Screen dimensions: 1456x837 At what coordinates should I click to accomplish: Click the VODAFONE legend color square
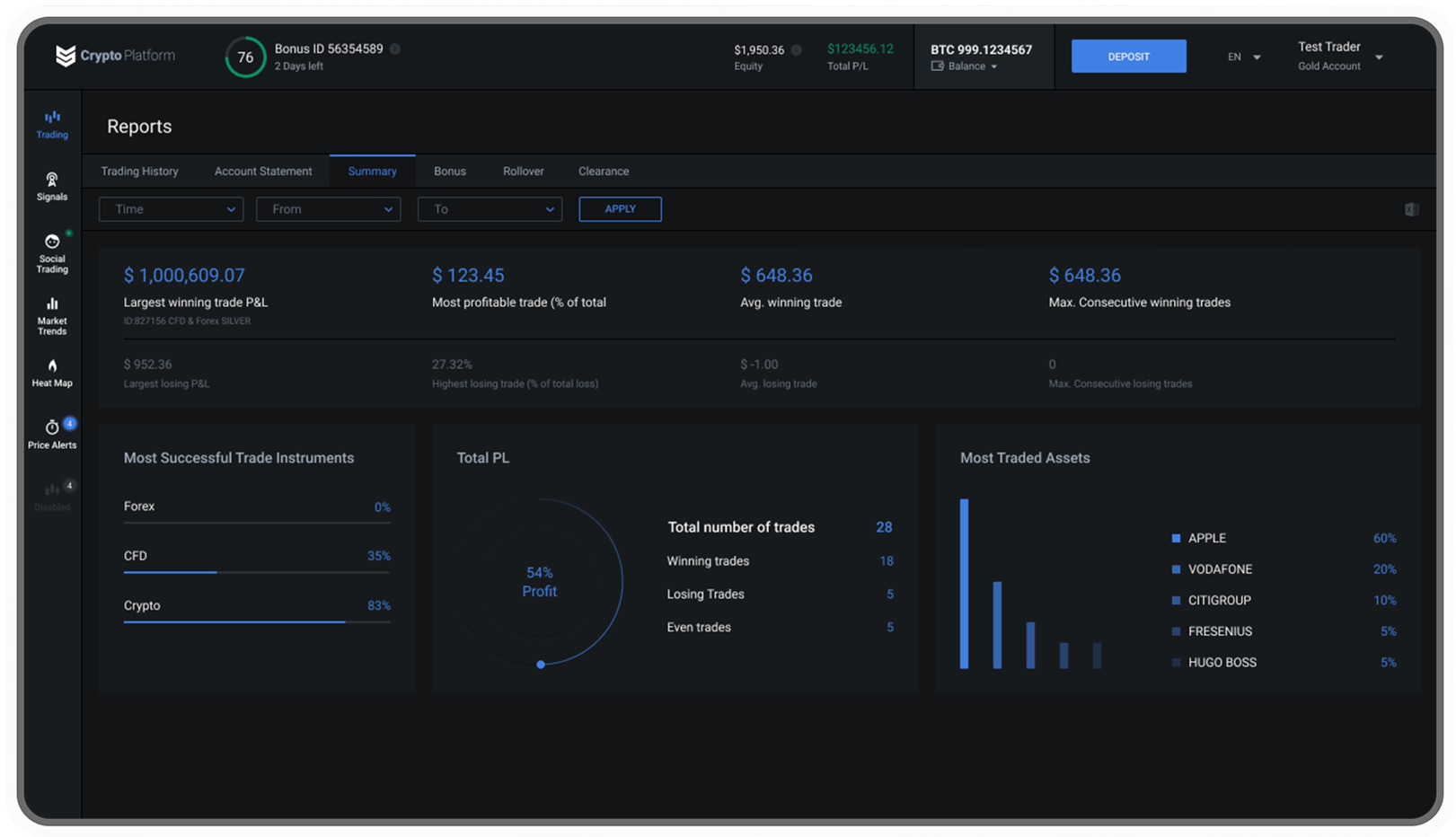1176,569
